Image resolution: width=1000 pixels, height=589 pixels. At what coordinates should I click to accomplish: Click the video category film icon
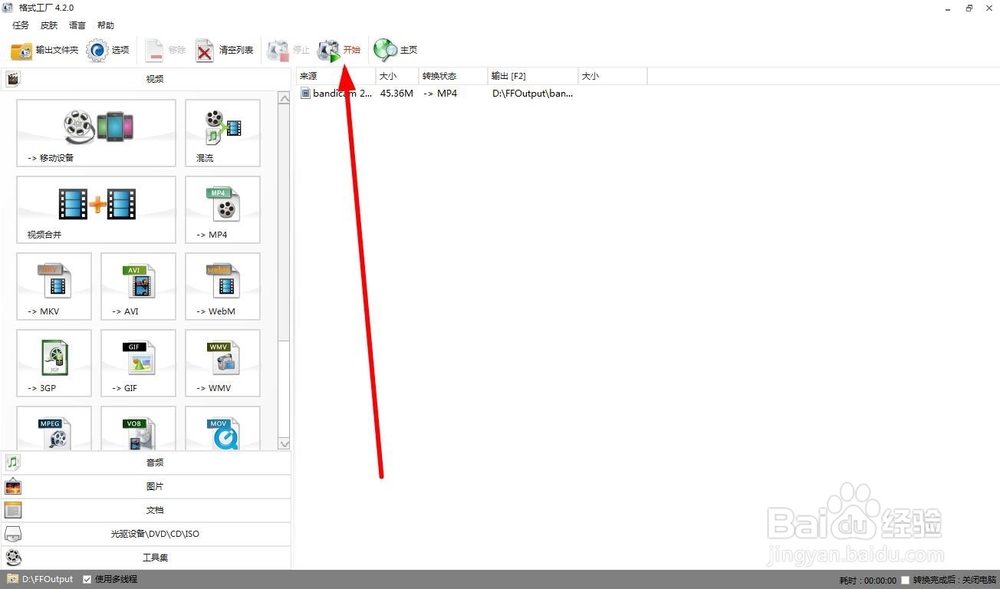click(x=13, y=79)
